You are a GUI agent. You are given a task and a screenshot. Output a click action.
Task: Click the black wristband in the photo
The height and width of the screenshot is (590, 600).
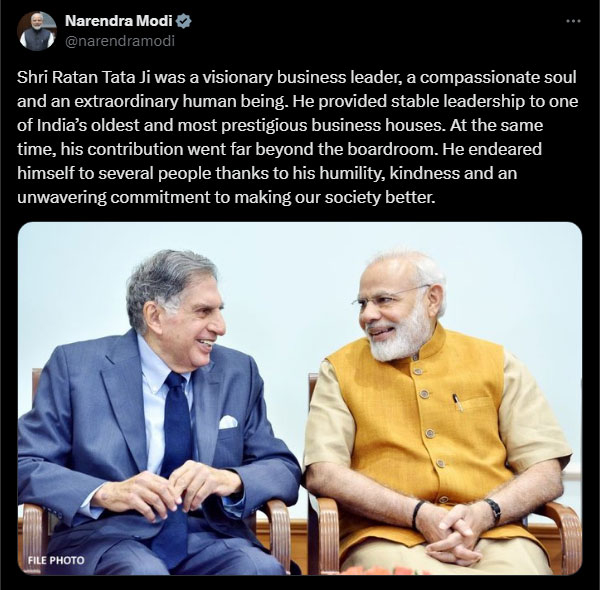(417, 515)
